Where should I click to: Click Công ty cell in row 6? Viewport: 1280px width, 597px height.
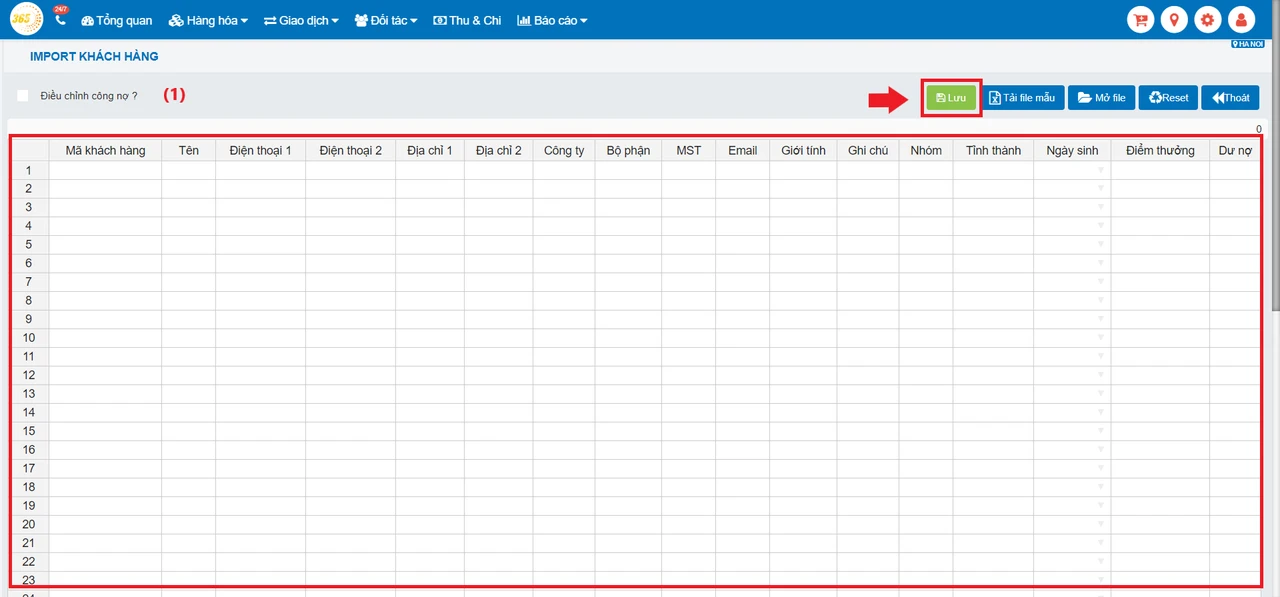coord(564,264)
